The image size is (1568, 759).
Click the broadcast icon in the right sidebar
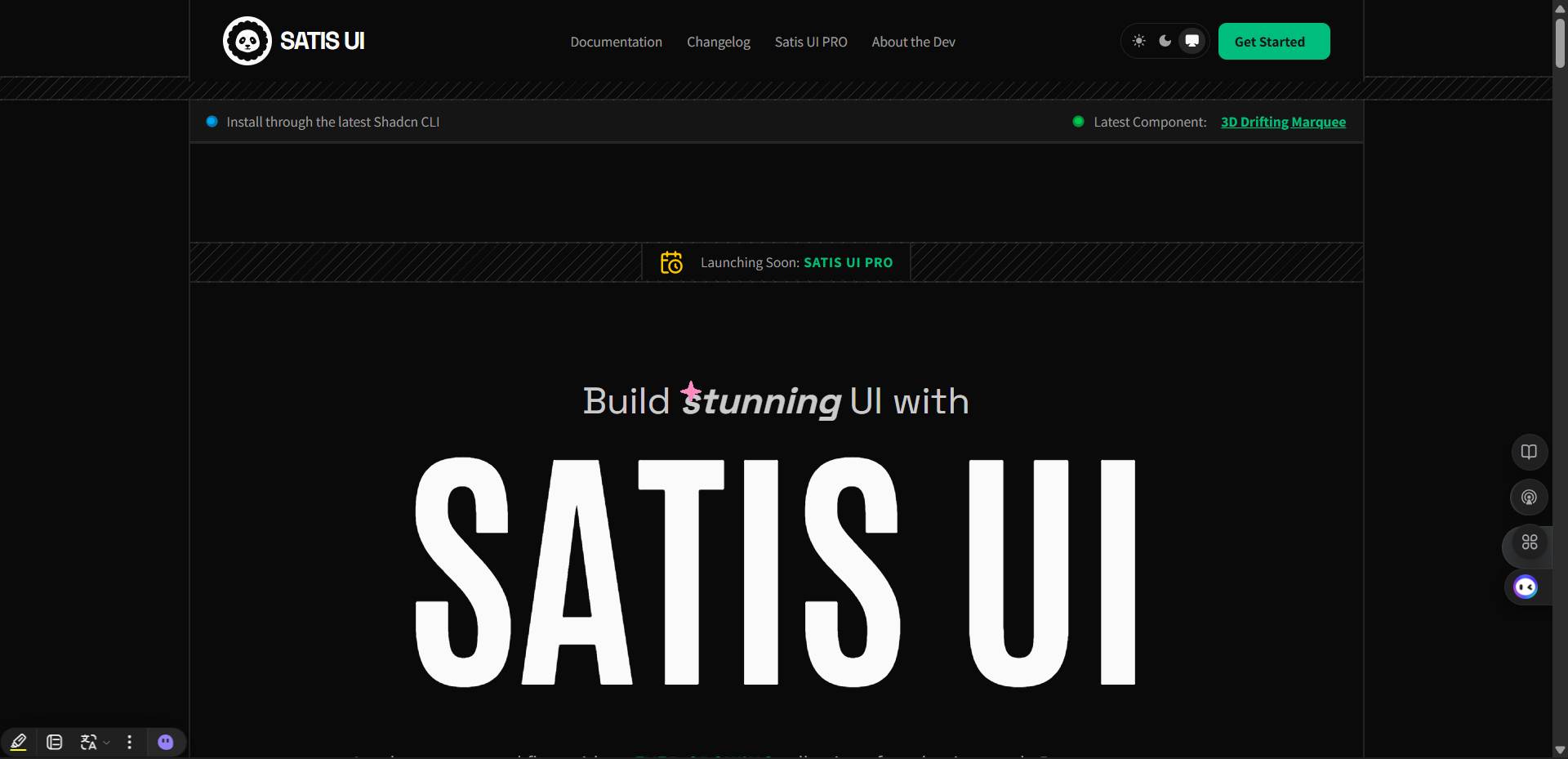[x=1529, y=498]
